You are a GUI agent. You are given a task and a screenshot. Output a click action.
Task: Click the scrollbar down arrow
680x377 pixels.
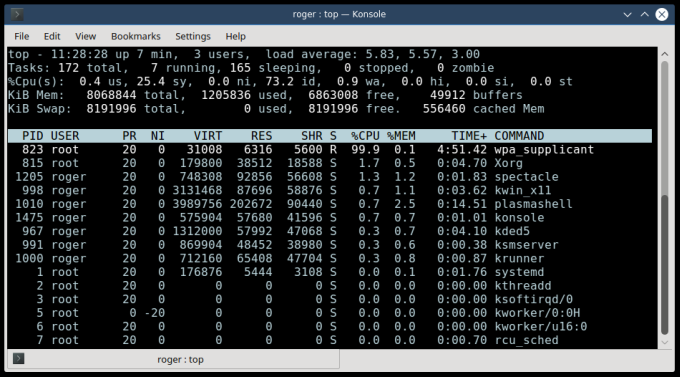(x=664, y=342)
